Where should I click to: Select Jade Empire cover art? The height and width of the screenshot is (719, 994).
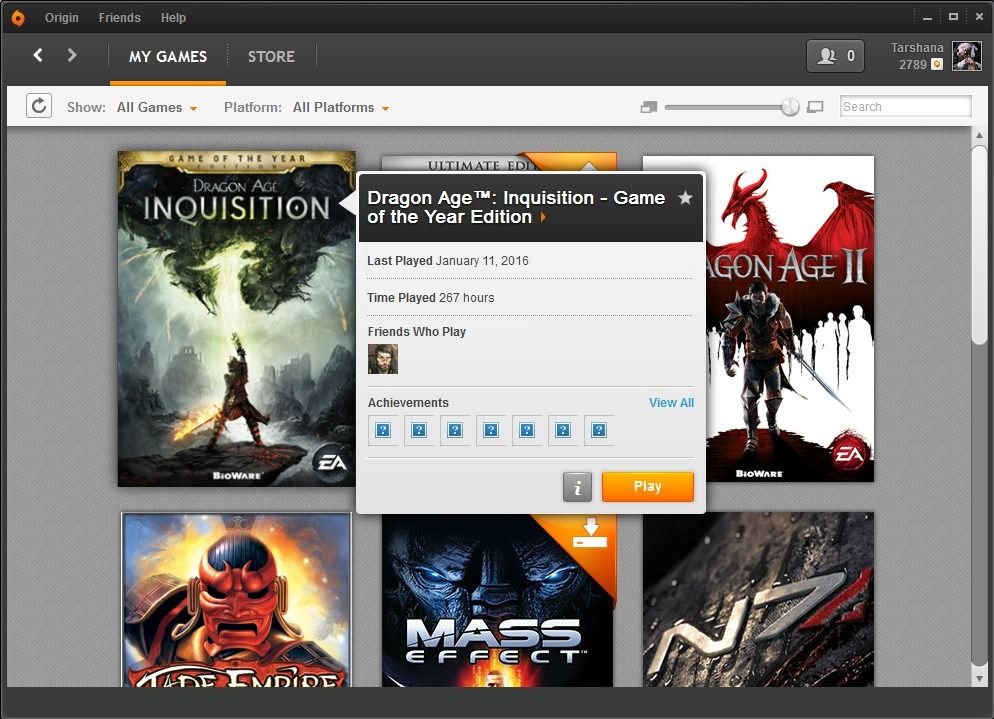pyautogui.click(x=236, y=600)
